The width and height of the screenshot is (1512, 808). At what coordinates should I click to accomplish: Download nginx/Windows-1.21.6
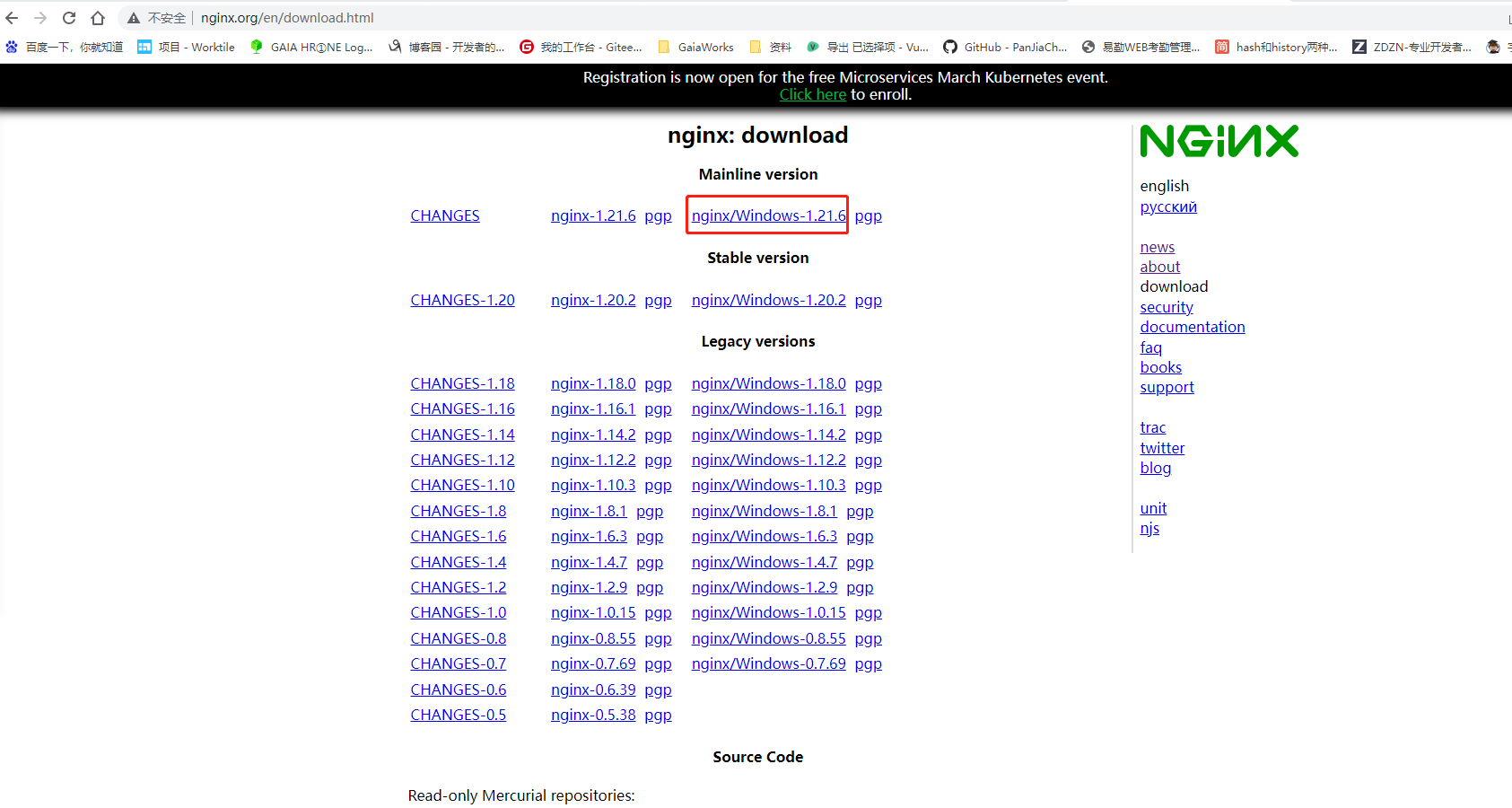coord(769,215)
